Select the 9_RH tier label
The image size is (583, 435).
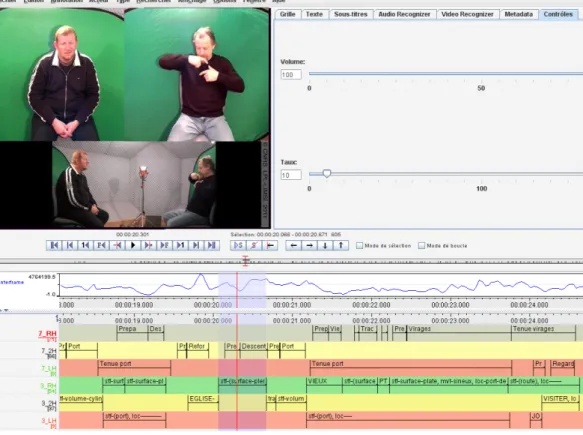[x=49, y=386]
